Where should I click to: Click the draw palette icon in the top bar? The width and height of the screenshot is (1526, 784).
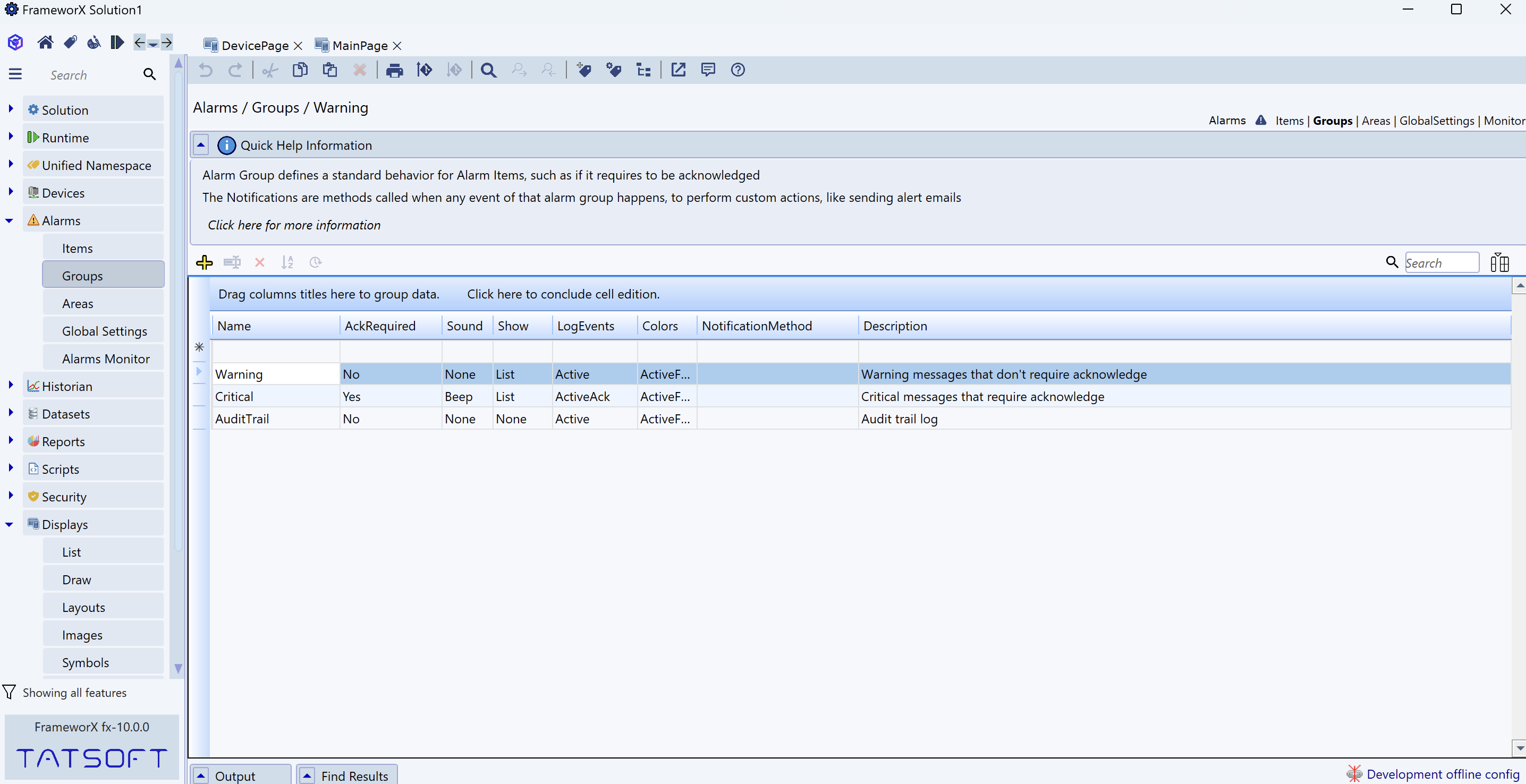coord(94,42)
